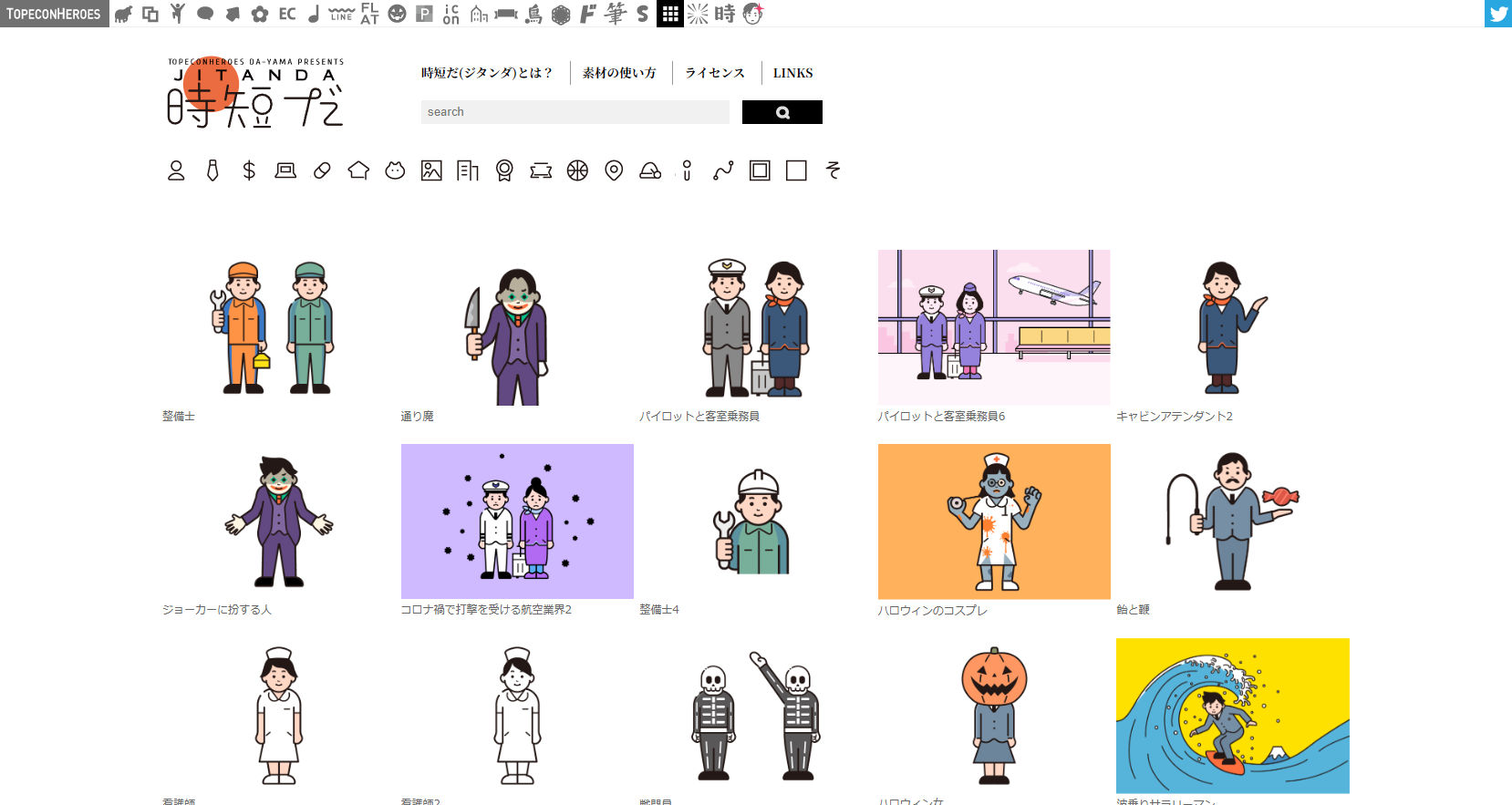The image size is (1512, 805).
Task: Click the TOPECONHEROES logo
Action: point(54,14)
